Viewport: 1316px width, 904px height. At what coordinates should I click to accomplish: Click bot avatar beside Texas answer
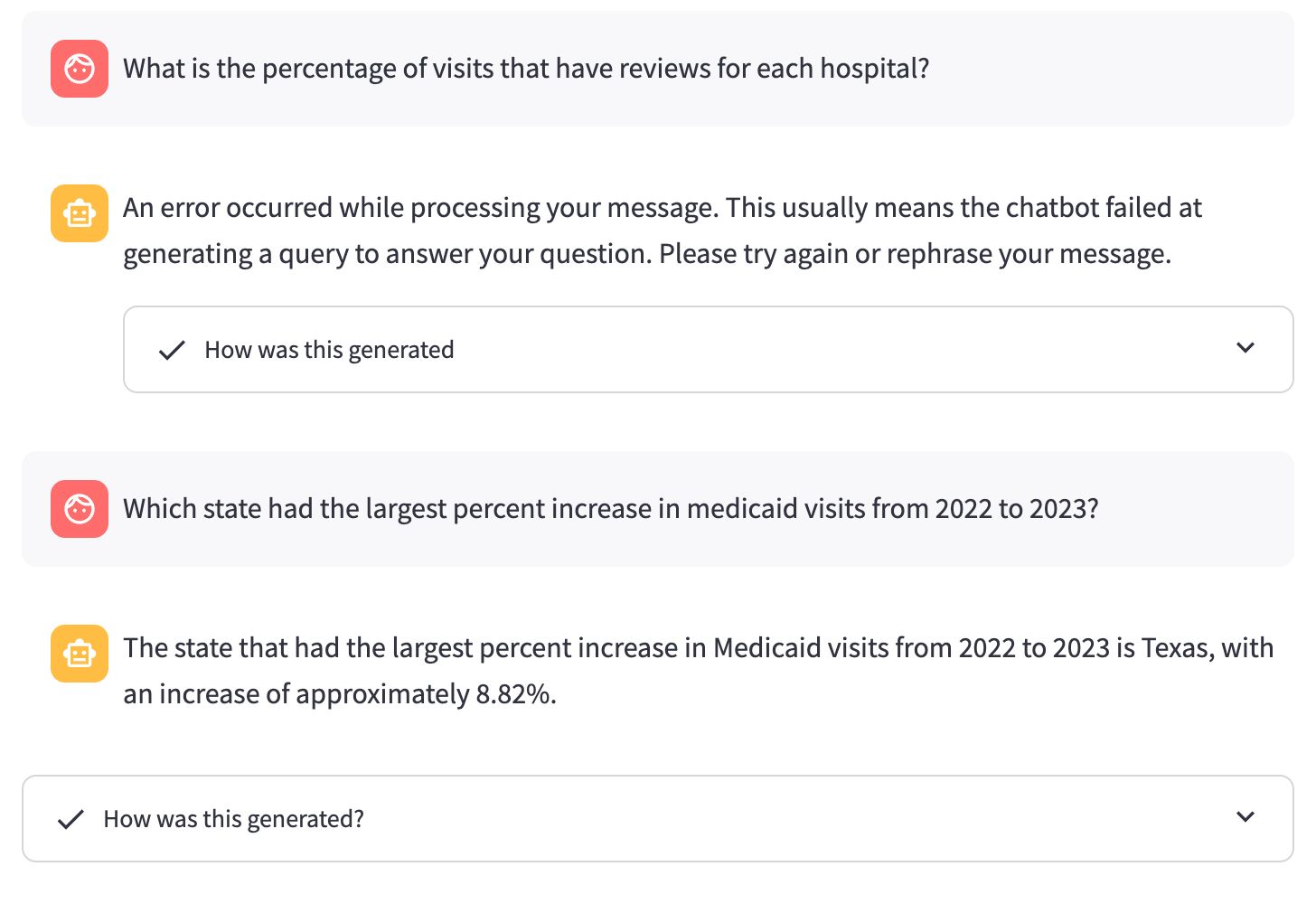(80, 654)
